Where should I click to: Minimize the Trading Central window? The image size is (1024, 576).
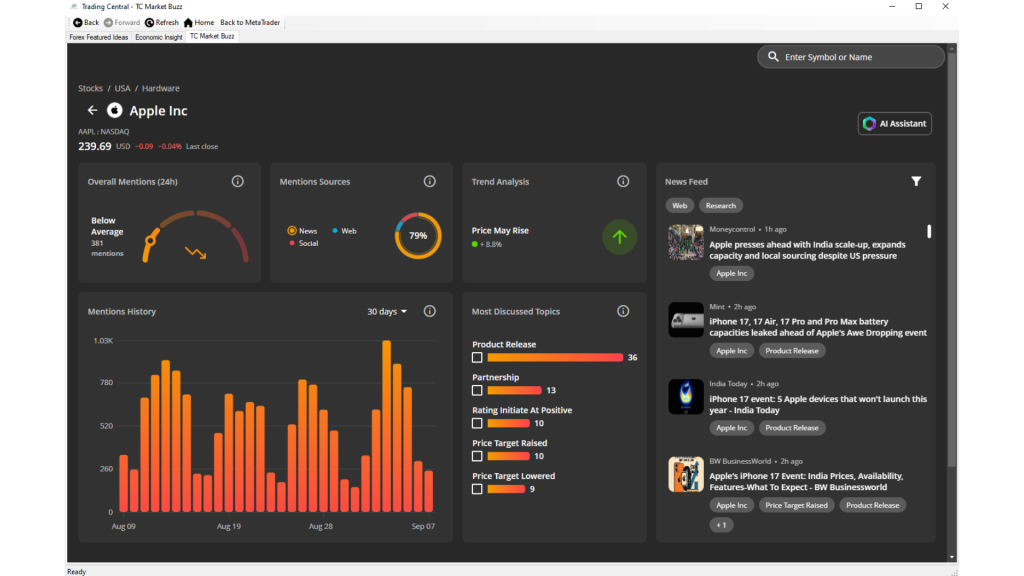click(892, 7)
